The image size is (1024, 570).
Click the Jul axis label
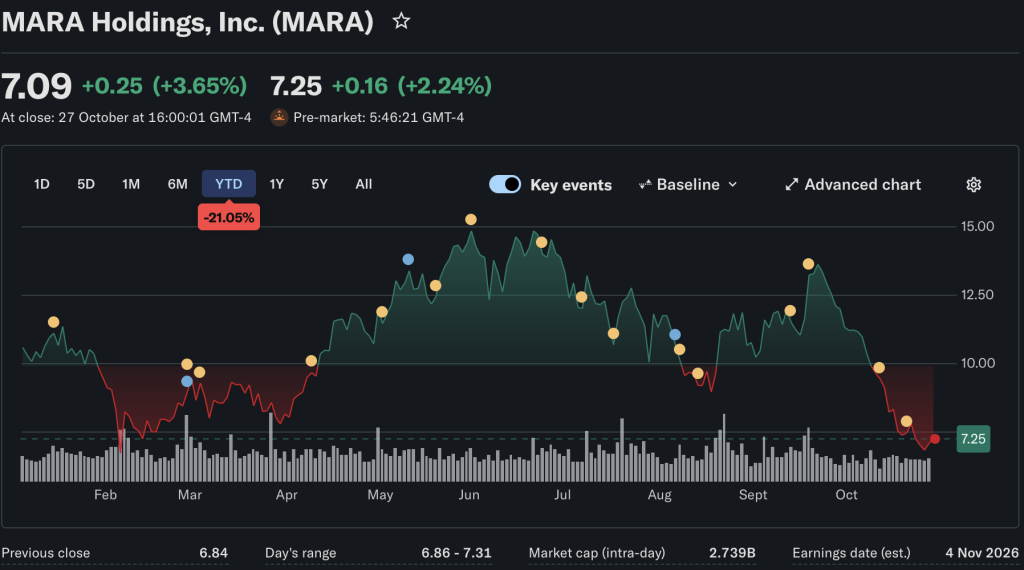point(562,495)
